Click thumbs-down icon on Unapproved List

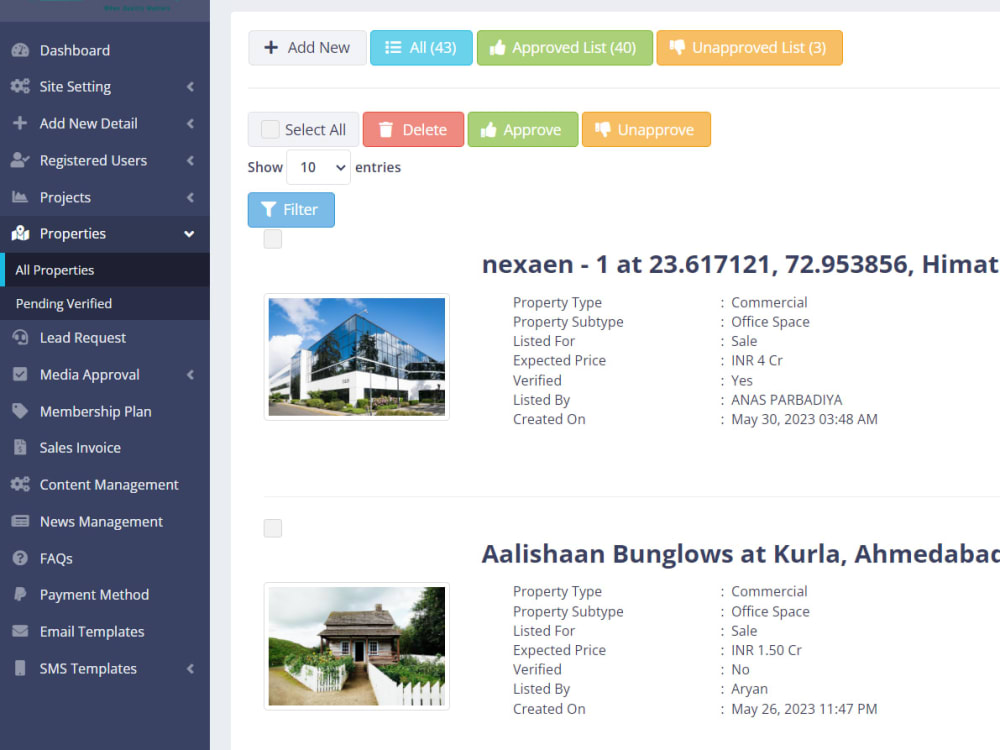pyautogui.click(x=677, y=47)
